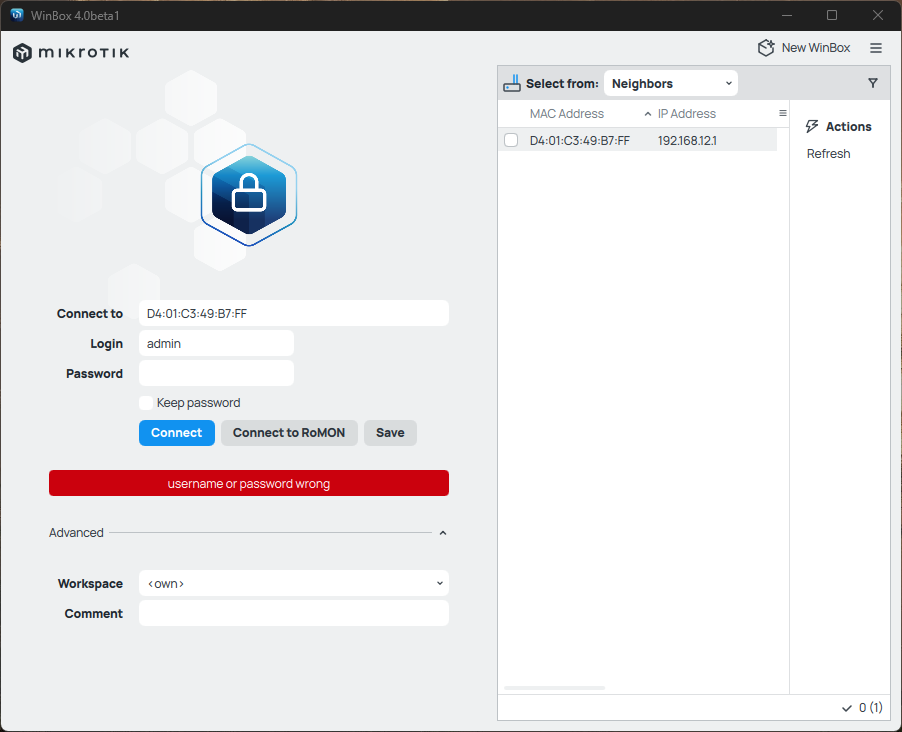Click the MikroTik logo icon
This screenshot has width=902, height=732.
tap(22, 53)
